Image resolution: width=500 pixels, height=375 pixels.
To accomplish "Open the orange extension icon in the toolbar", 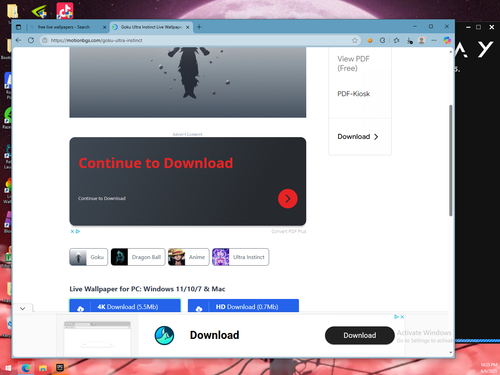I will pos(370,40).
